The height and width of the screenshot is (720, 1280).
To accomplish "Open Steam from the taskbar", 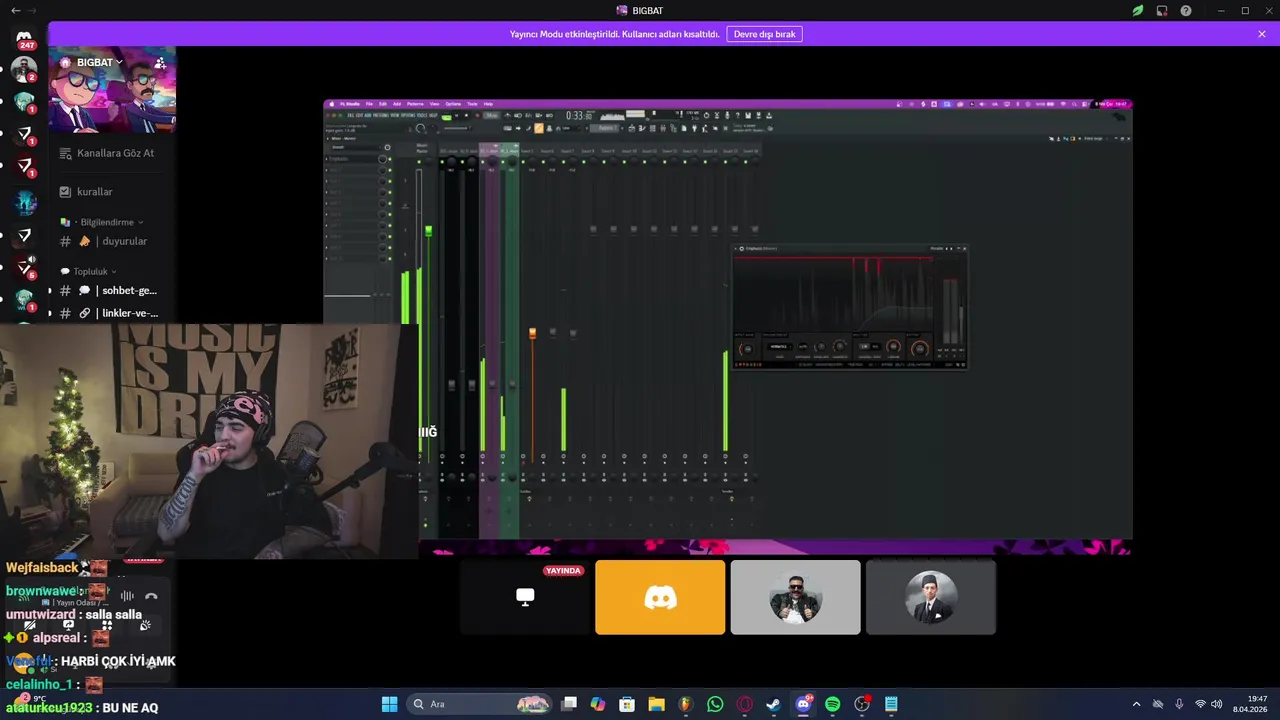I will coord(773,704).
